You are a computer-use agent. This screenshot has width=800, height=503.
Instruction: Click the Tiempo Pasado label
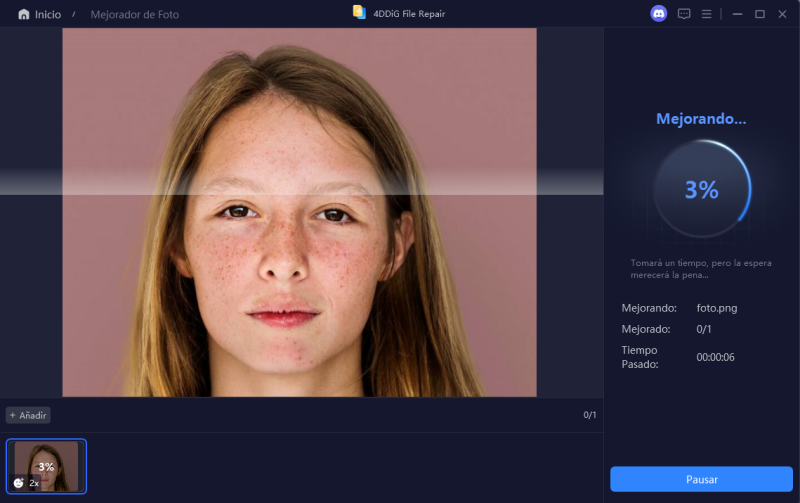[x=640, y=357]
